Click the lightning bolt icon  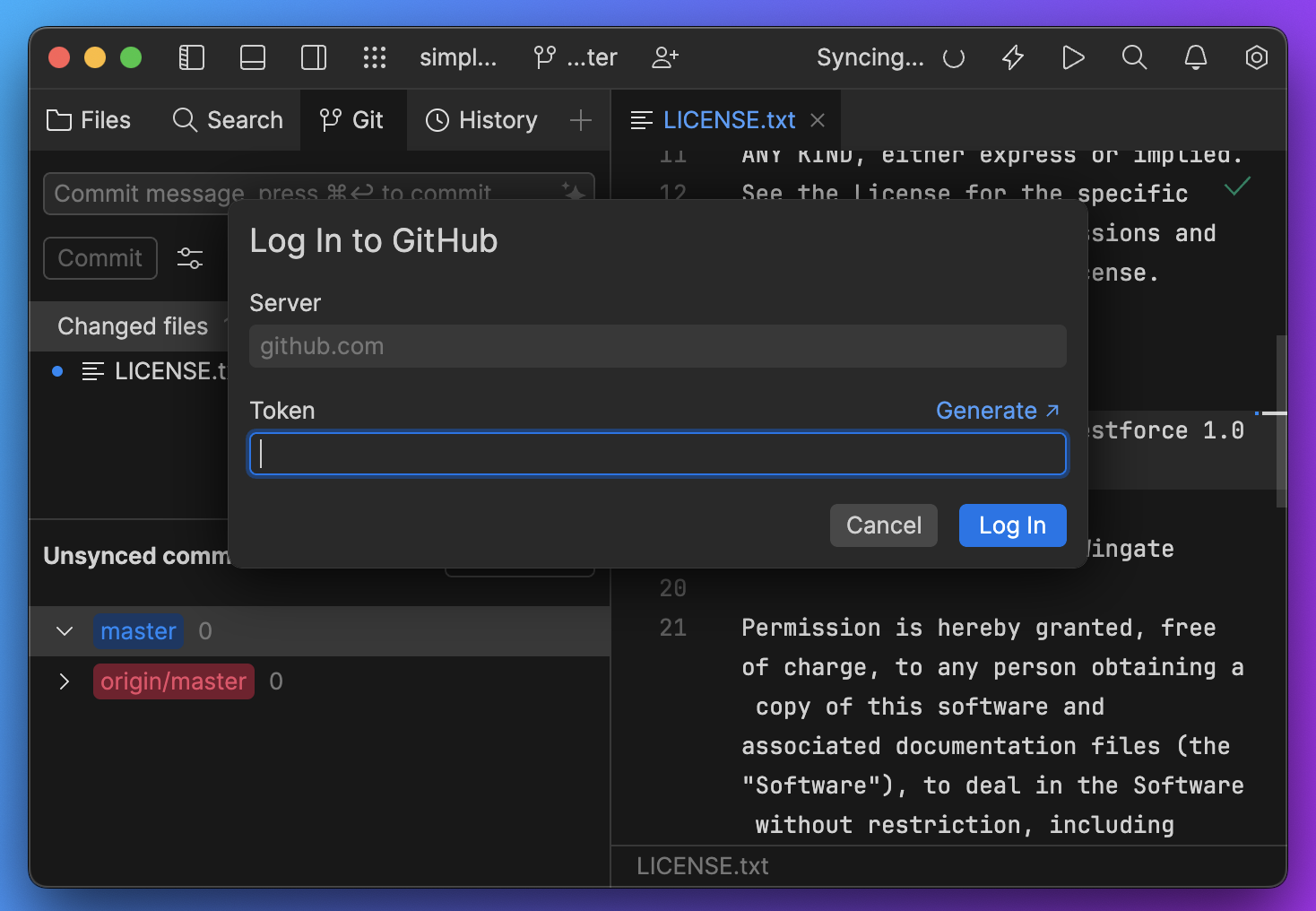pos(1013,57)
